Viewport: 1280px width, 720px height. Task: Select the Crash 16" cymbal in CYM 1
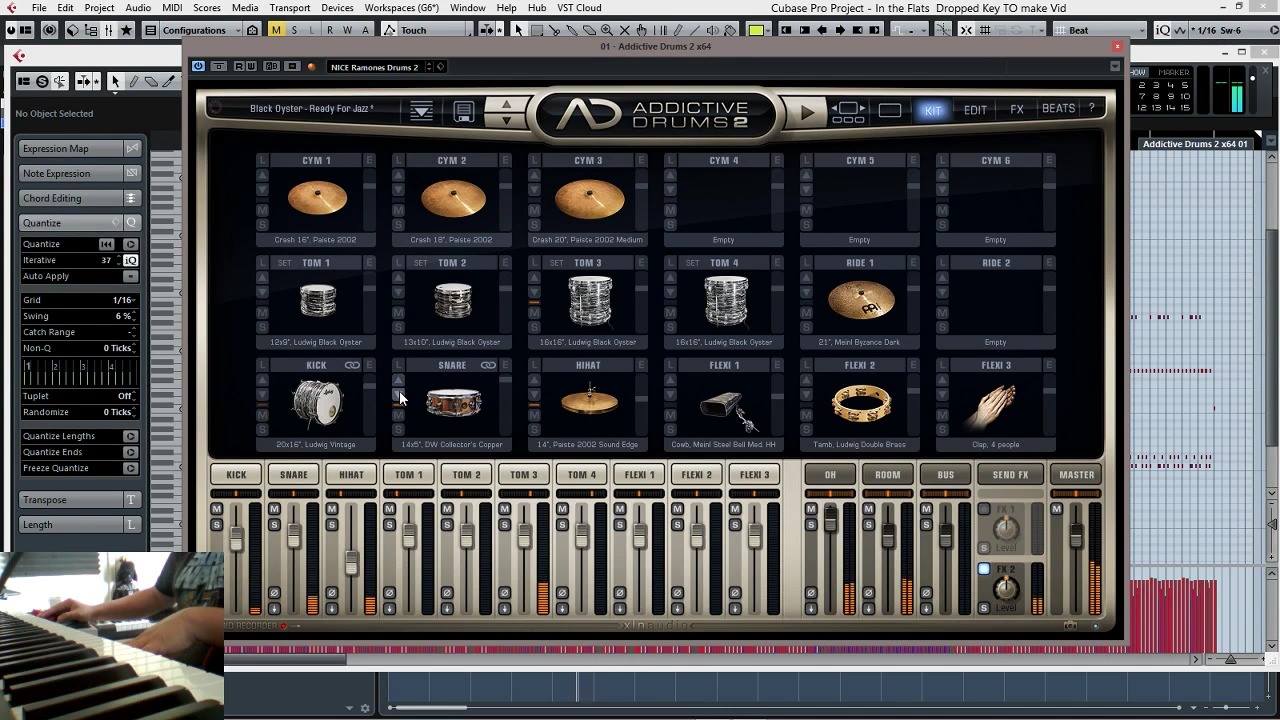(318, 199)
